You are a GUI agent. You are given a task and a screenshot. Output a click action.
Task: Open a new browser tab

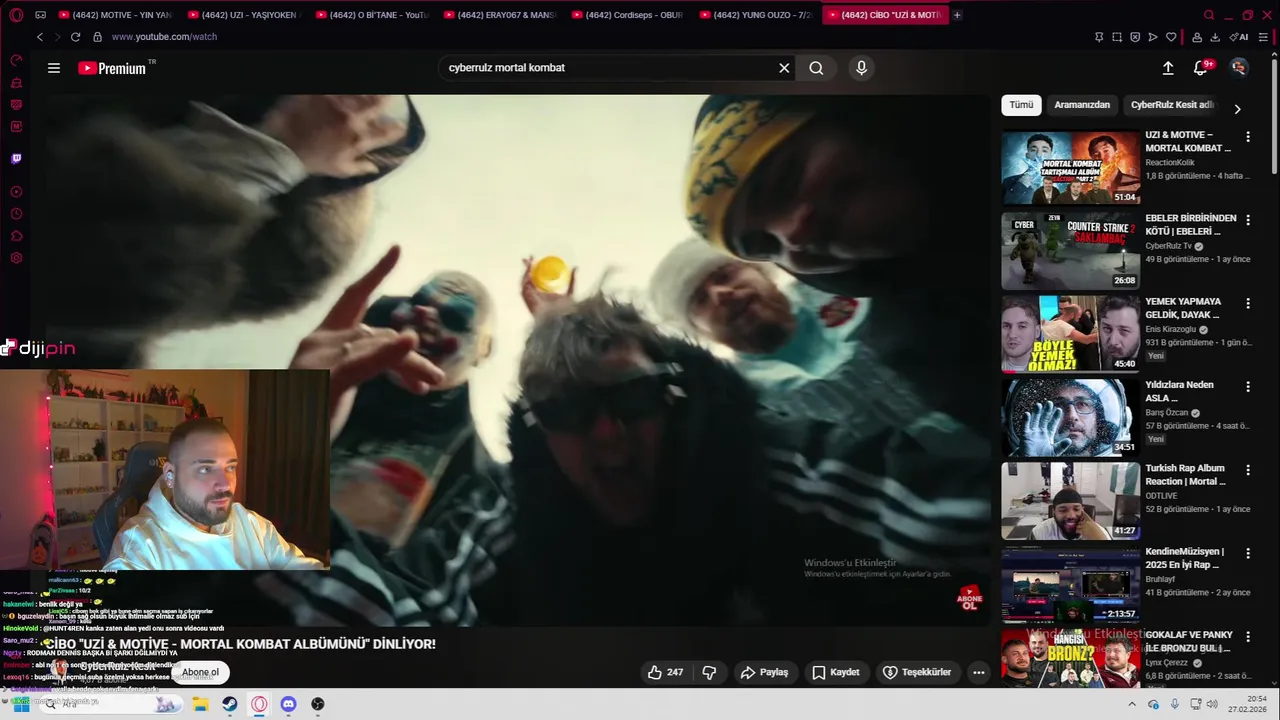(957, 15)
